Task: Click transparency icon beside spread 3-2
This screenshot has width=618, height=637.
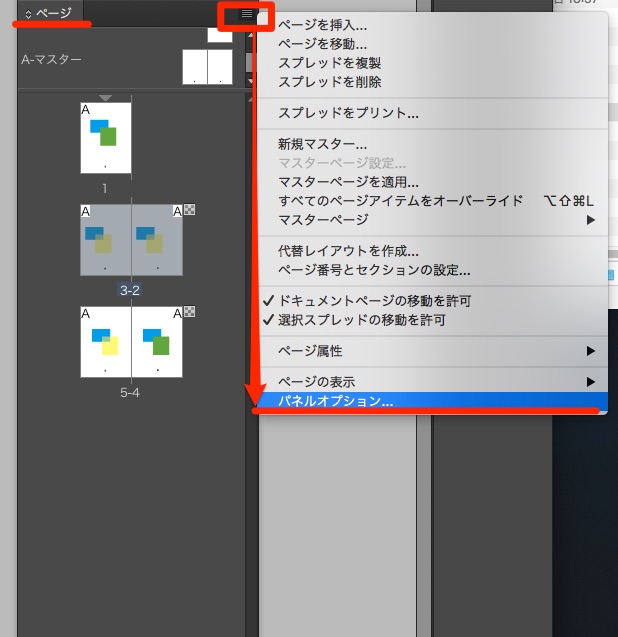Action: point(189,210)
